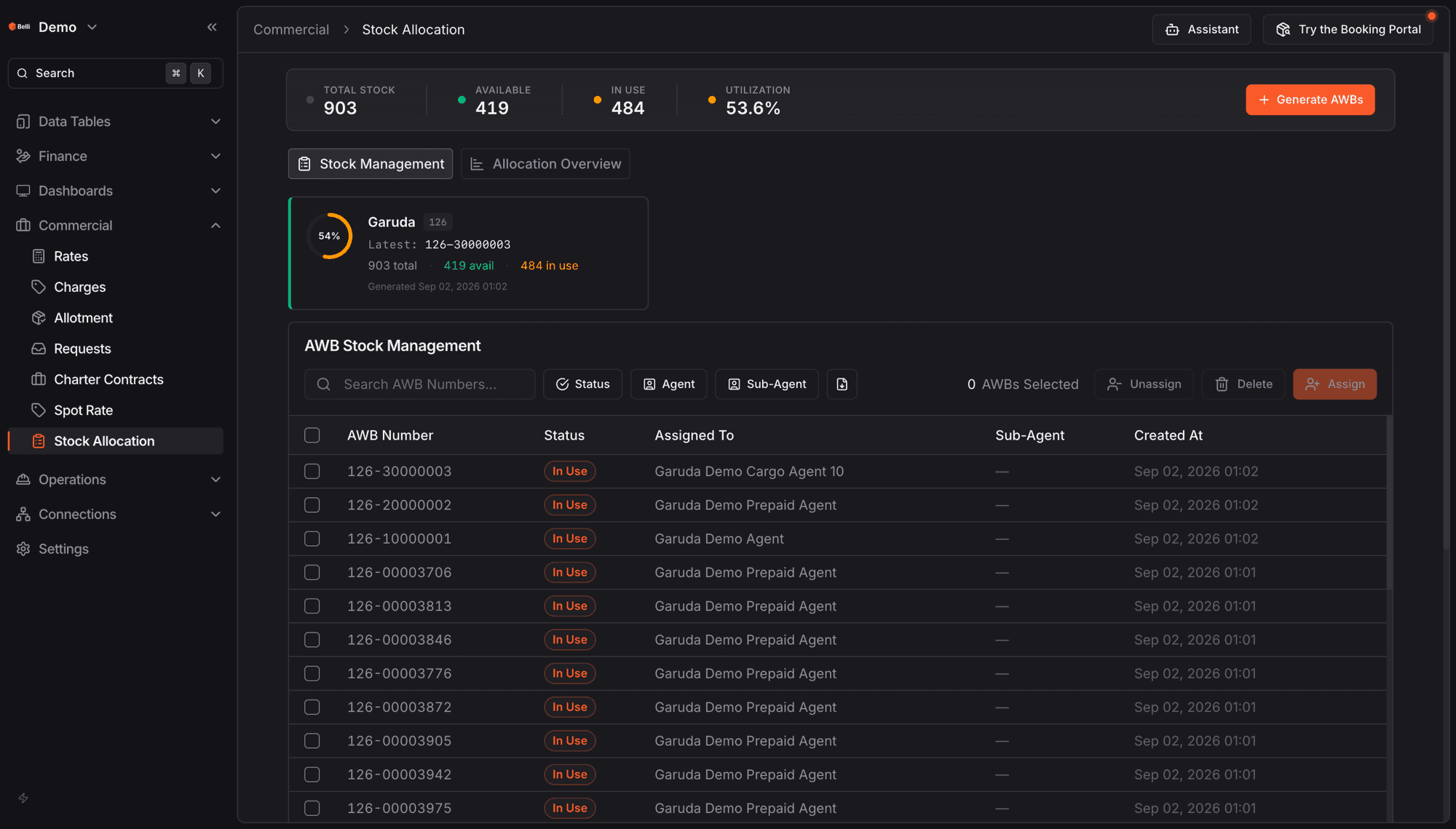Click the Requests inbox icon
This screenshot has height=829, width=1456.
click(39, 349)
